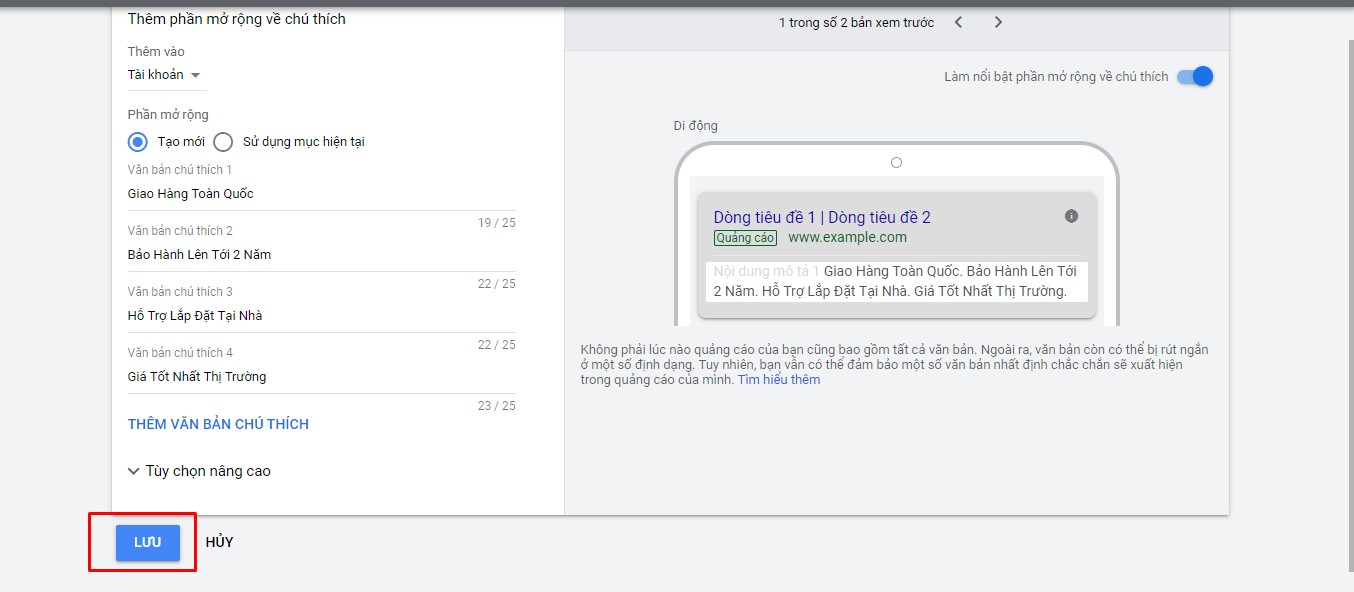The image size is (1354, 592).
Task: Expand the Tùy chọn nâng cao chevron
Action: [134, 471]
